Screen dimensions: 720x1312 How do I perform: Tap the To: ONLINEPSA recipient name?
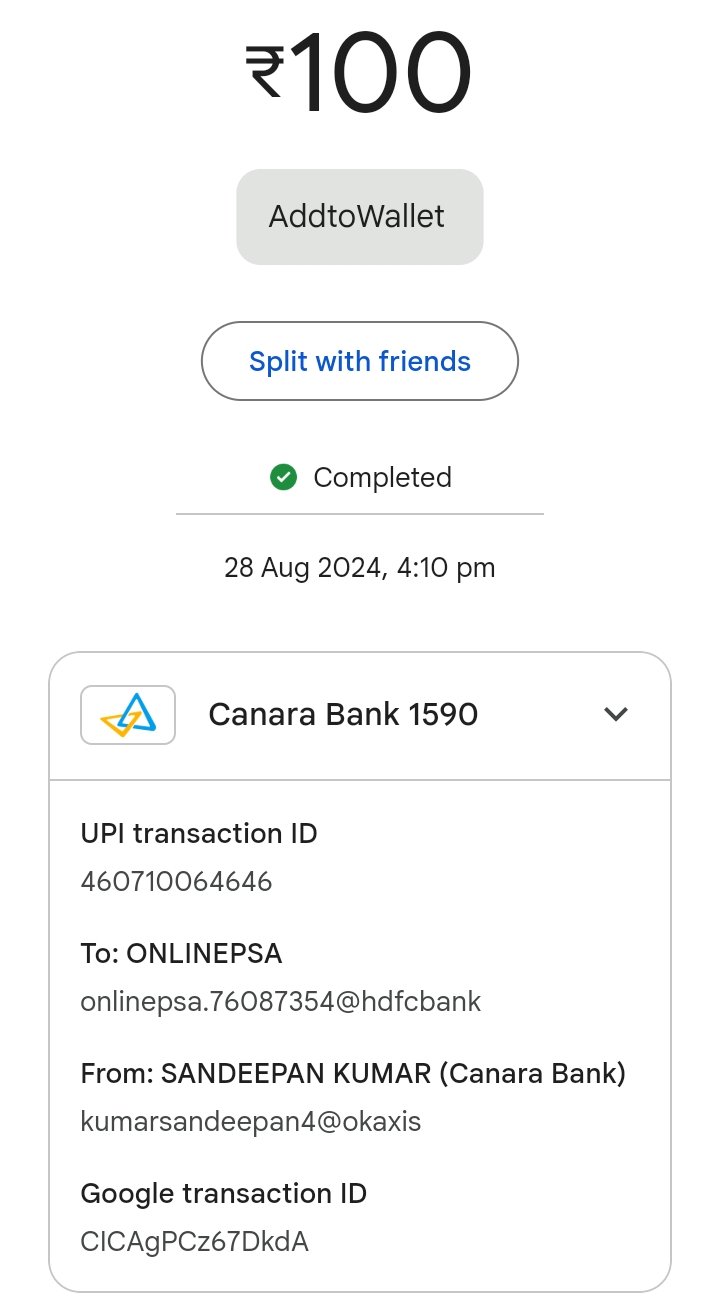(x=181, y=953)
